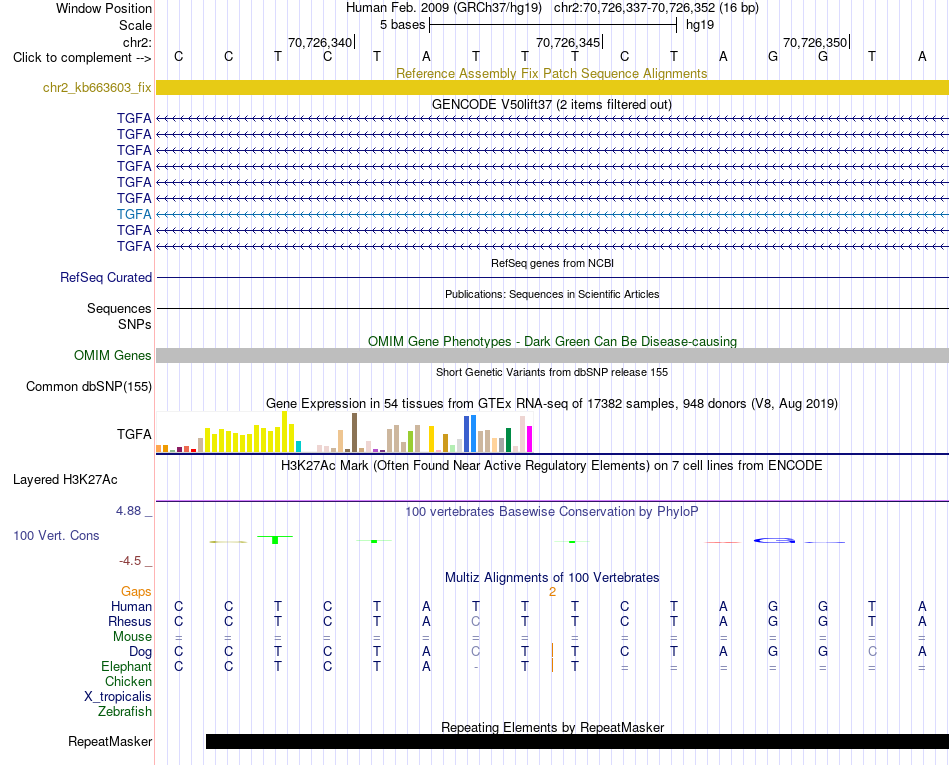Click the black RepeatMasker element bar

(577, 741)
